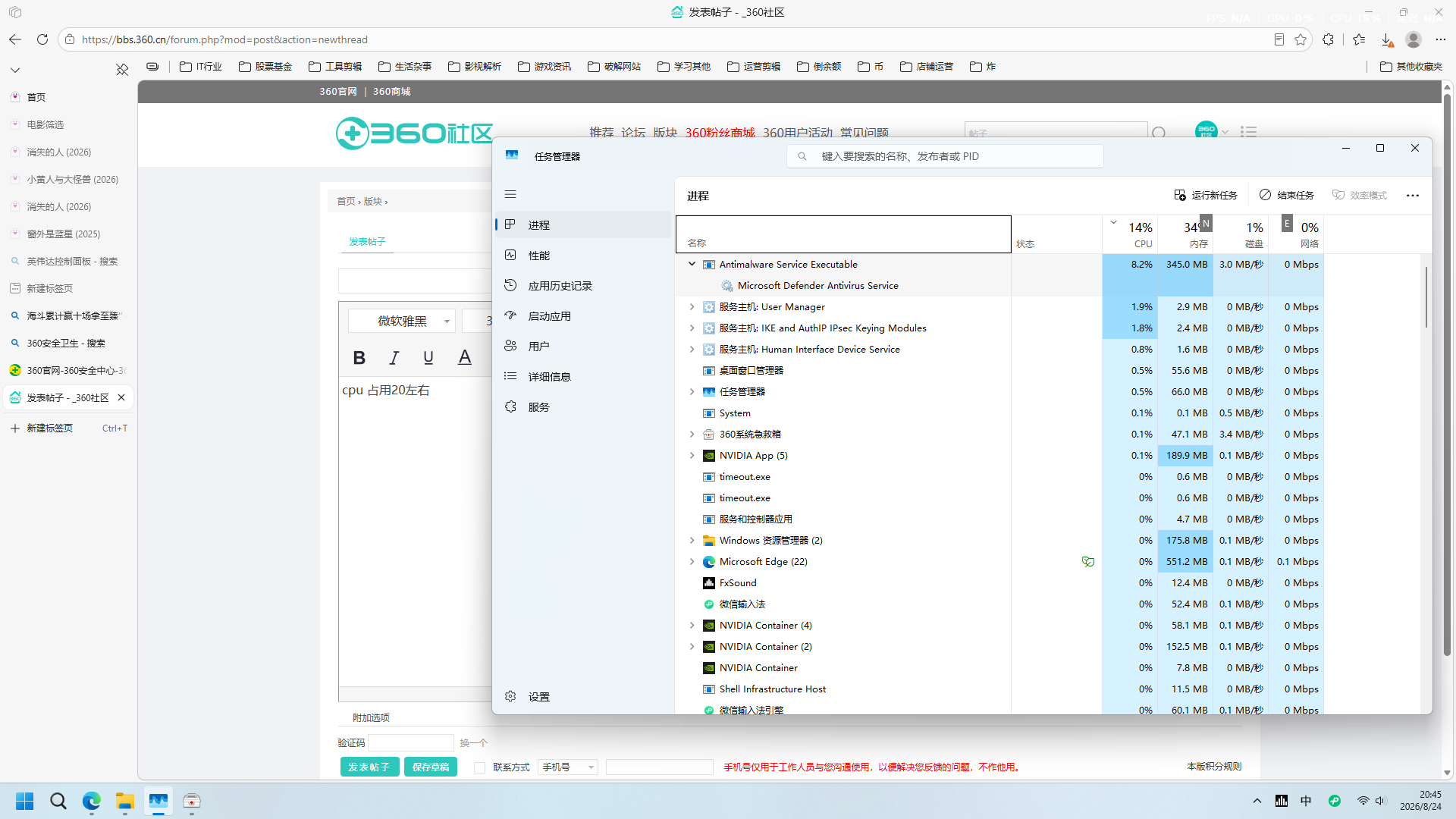Screen dimensions: 1456x819
Task: Click the browser back arrow
Action: (x=15, y=39)
